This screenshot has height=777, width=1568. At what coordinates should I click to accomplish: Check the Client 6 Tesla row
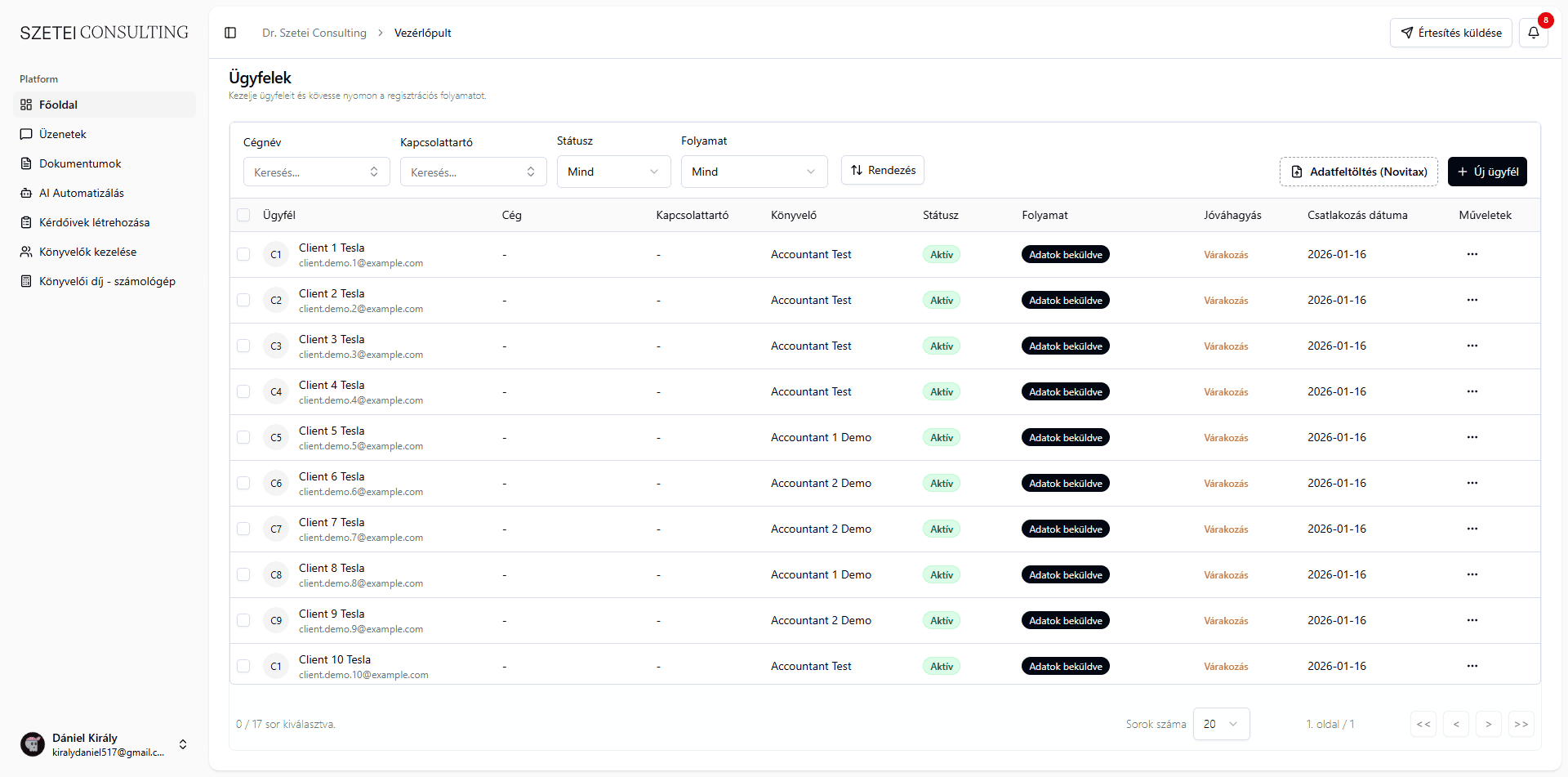(243, 483)
